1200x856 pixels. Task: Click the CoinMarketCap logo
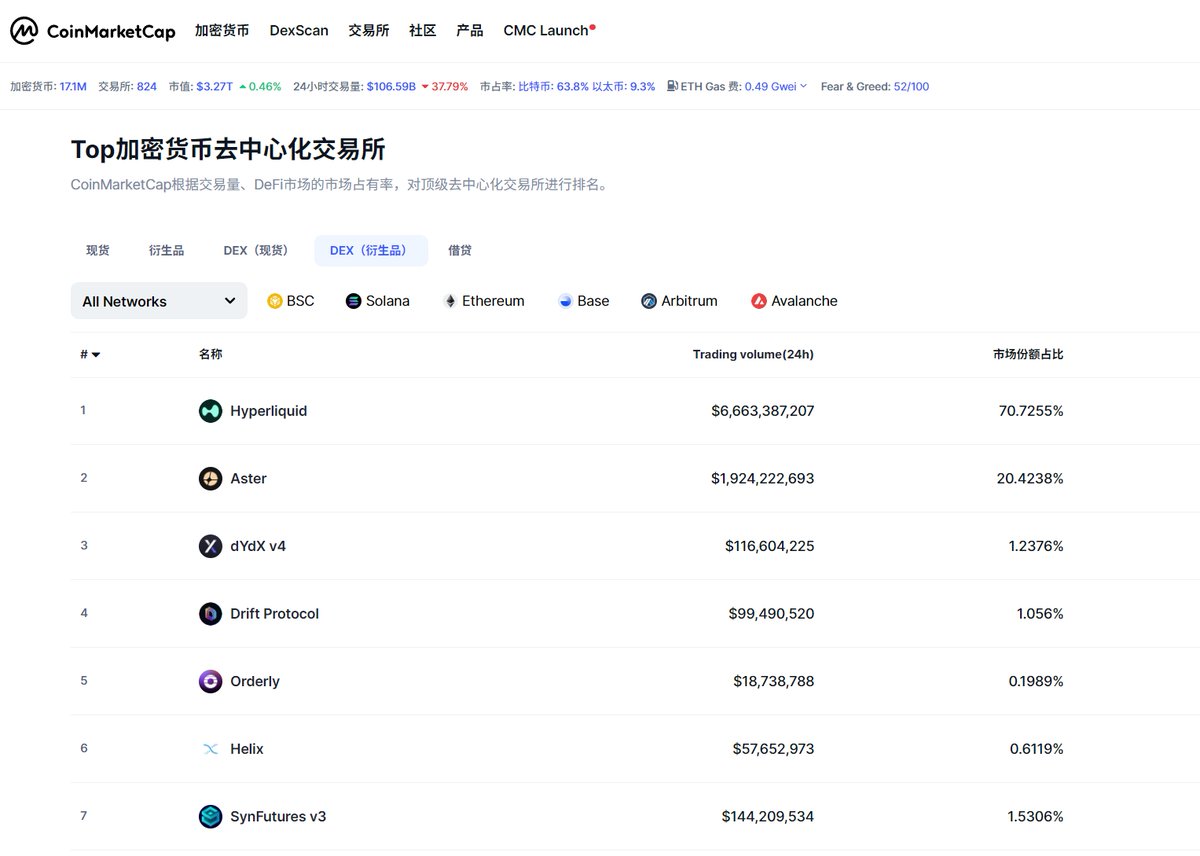pyautogui.click(x=93, y=31)
